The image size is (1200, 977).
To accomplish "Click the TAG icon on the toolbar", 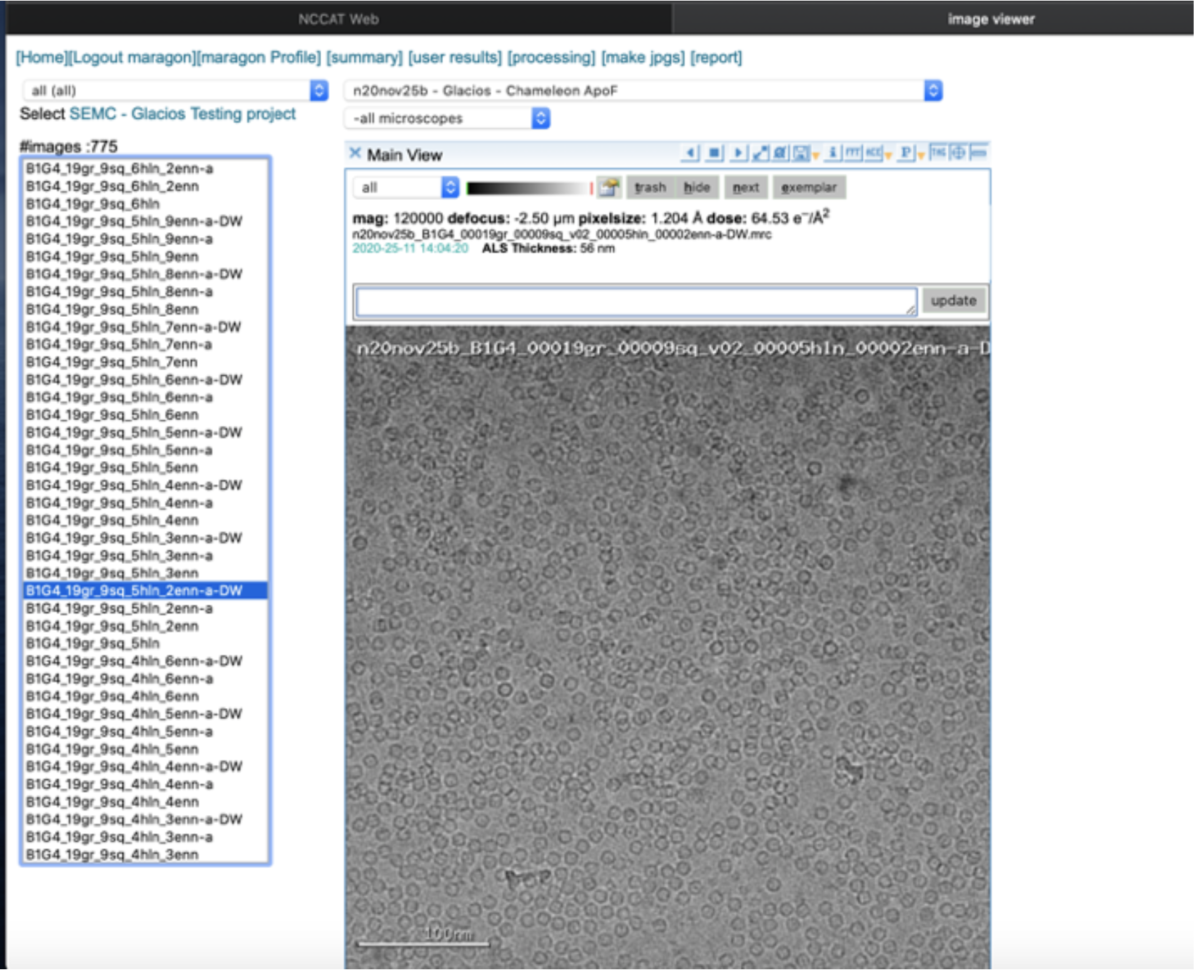I will [x=936, y=153].
